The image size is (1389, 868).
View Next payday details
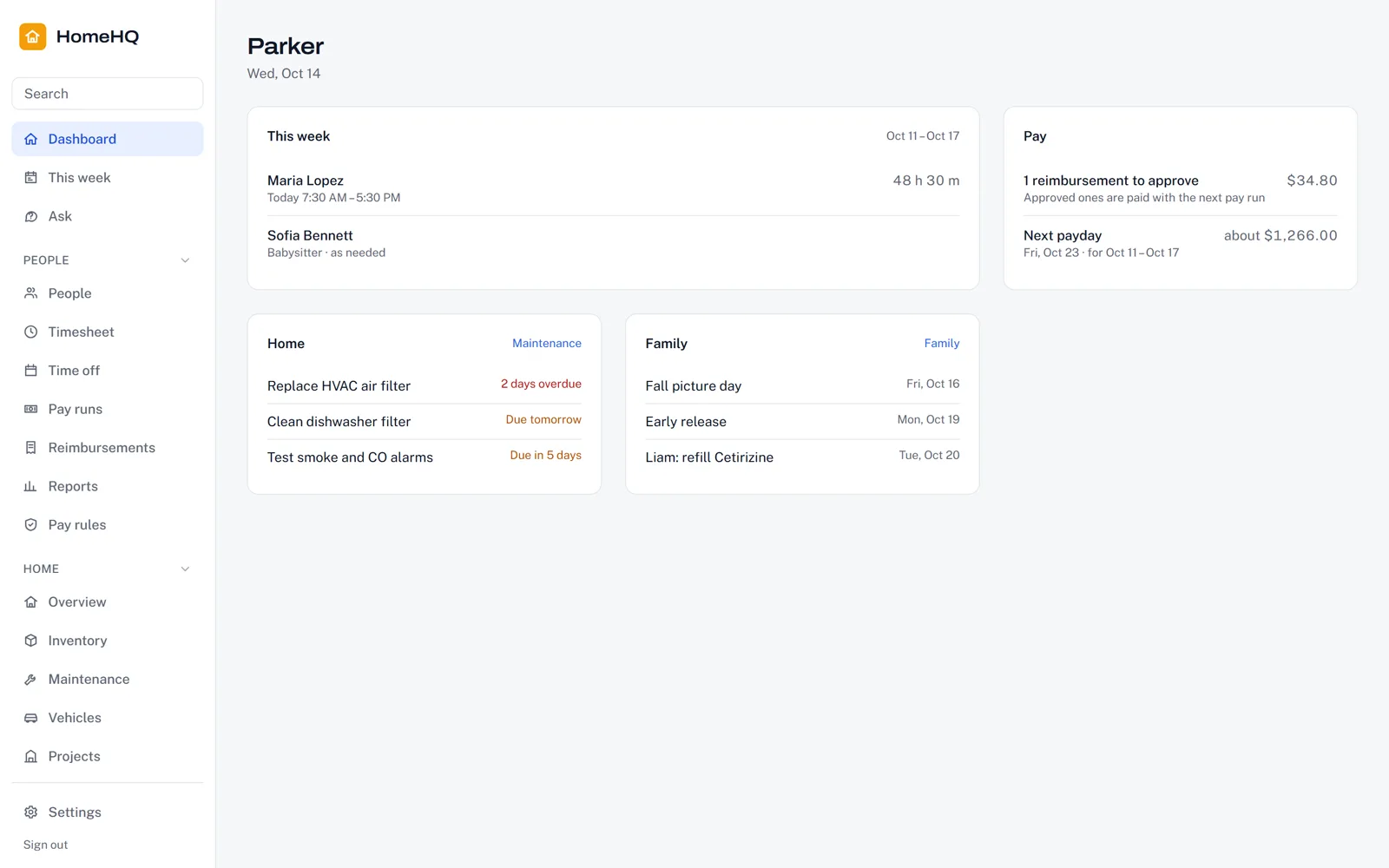pos(1181,243)
